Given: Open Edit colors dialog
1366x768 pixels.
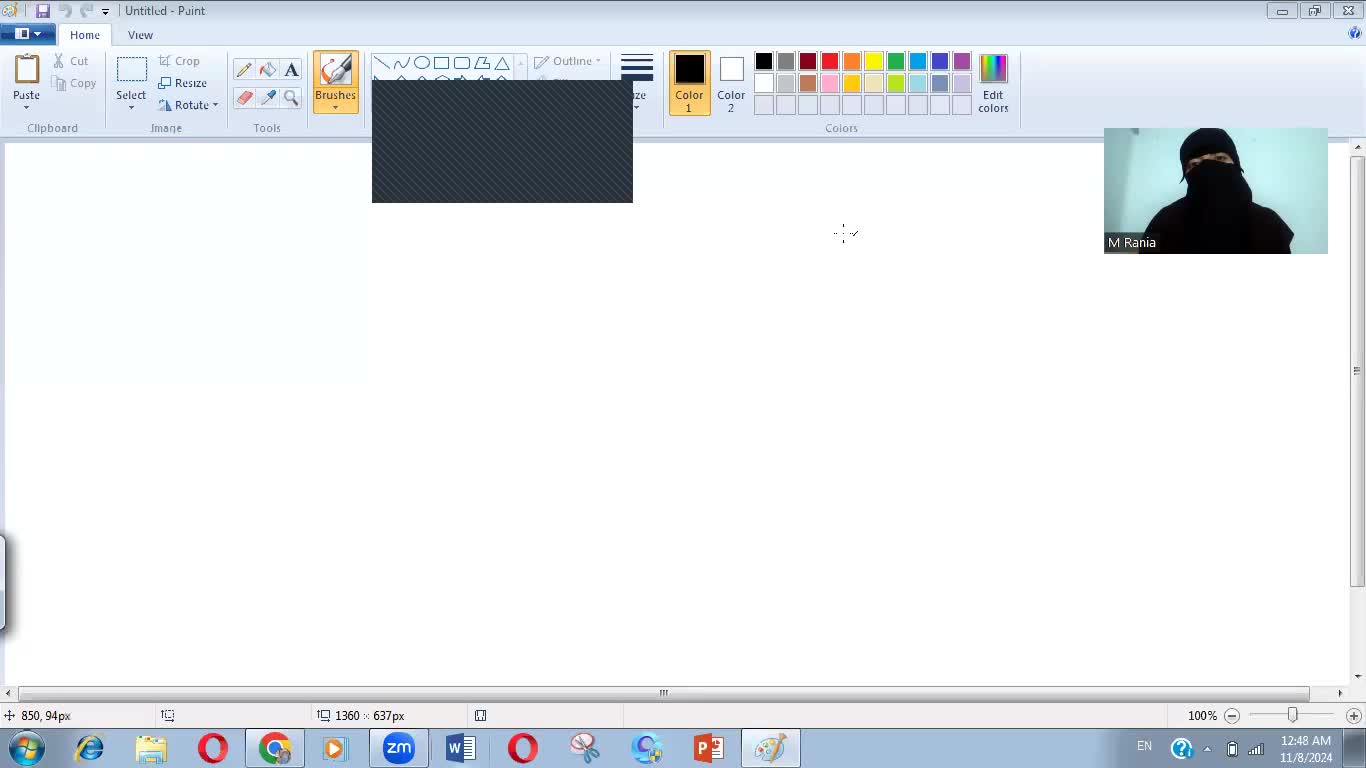Looking at the screenshot, I should 993,83.
